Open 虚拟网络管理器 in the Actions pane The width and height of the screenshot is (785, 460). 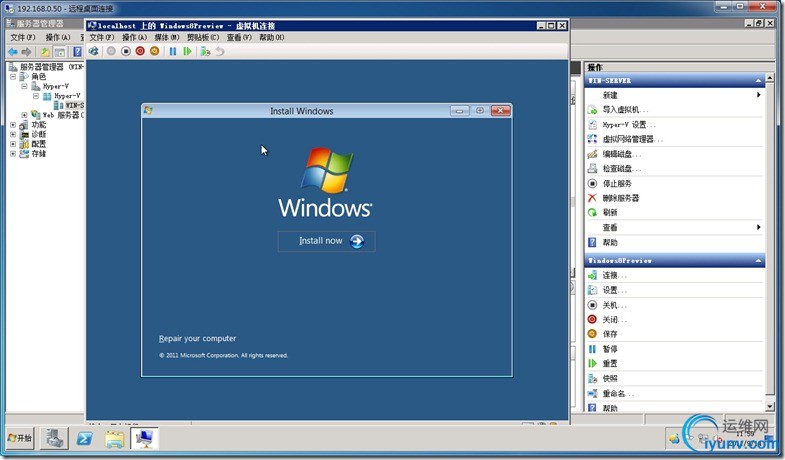point(632,139)
